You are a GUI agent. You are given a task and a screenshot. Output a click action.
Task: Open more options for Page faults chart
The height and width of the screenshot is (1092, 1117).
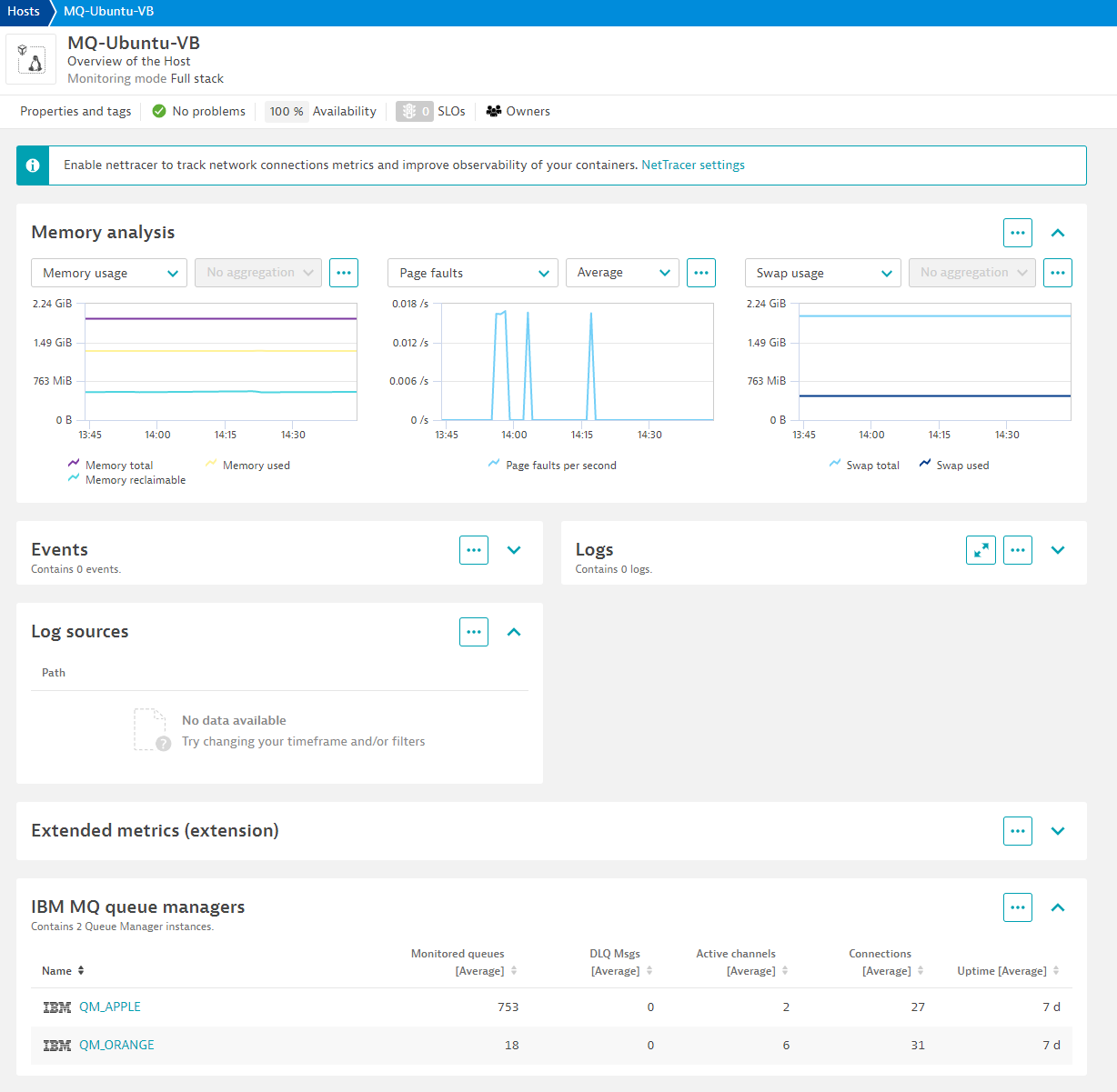pos(700,273)
